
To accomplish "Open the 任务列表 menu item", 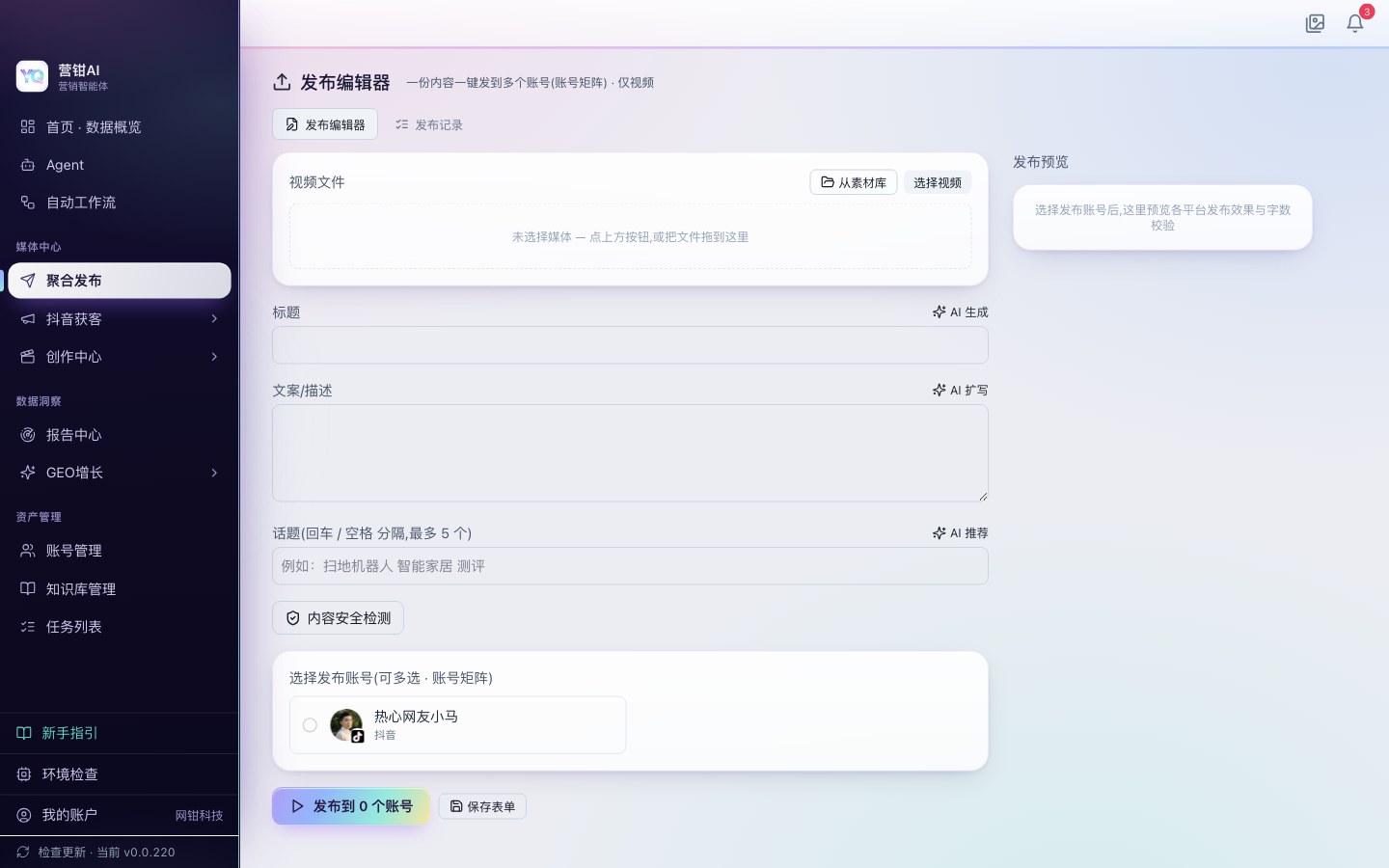I will (120, 627).
